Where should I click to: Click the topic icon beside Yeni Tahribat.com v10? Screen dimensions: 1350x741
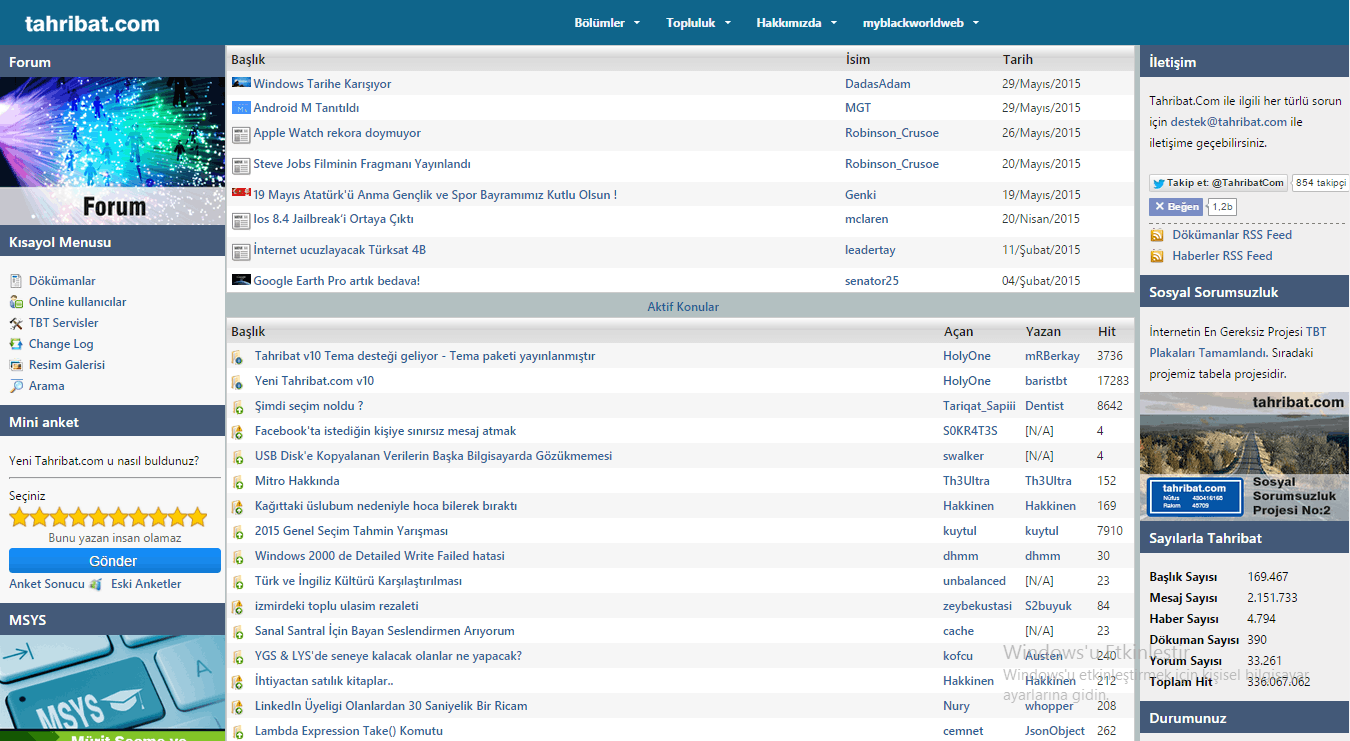(x=238, y=382)
